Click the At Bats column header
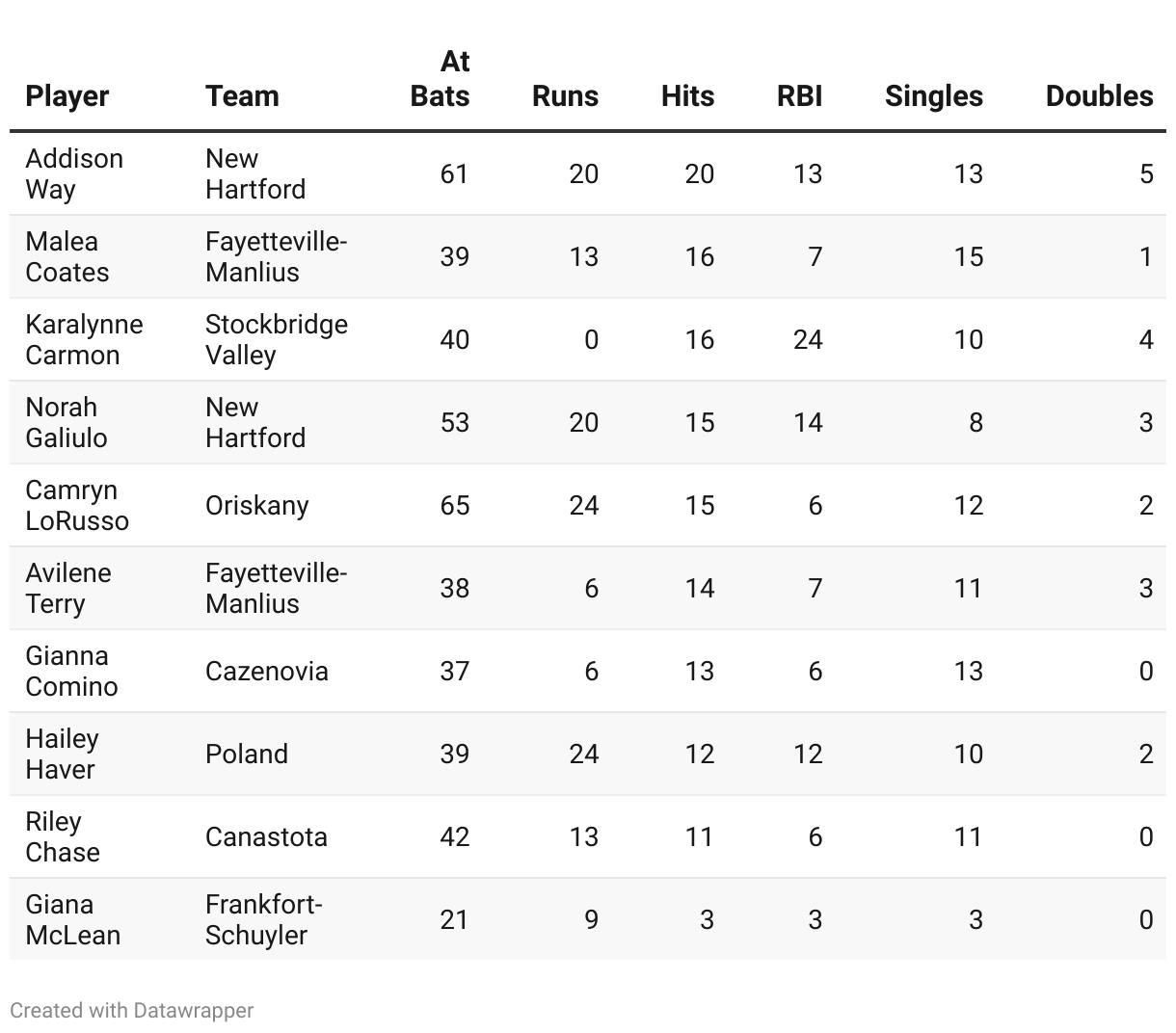Image resolution: width=1176 pixels, height=1033 pixels. point(441,79)
